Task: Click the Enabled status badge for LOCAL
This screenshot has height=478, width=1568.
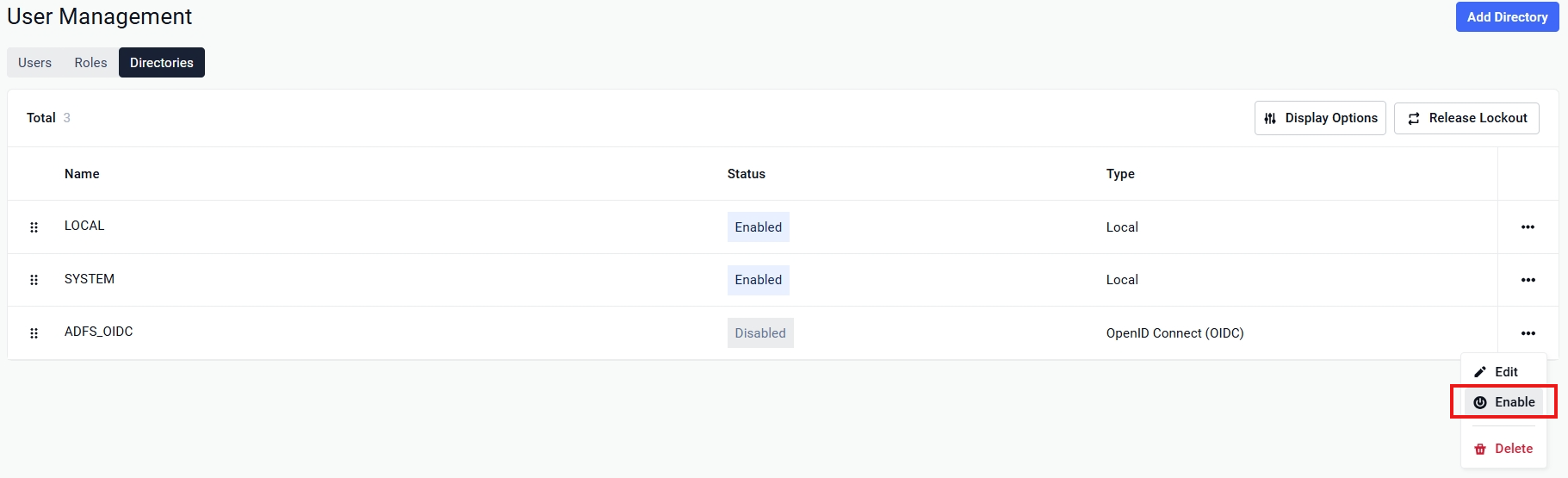Action: coord(759,227)
